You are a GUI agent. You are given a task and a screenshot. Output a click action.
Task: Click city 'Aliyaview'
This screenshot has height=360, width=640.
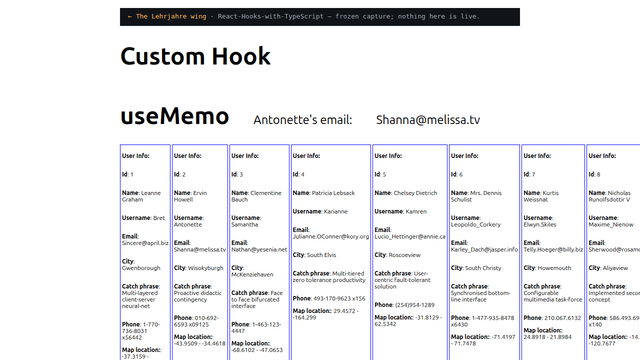[x=616, y=268]
